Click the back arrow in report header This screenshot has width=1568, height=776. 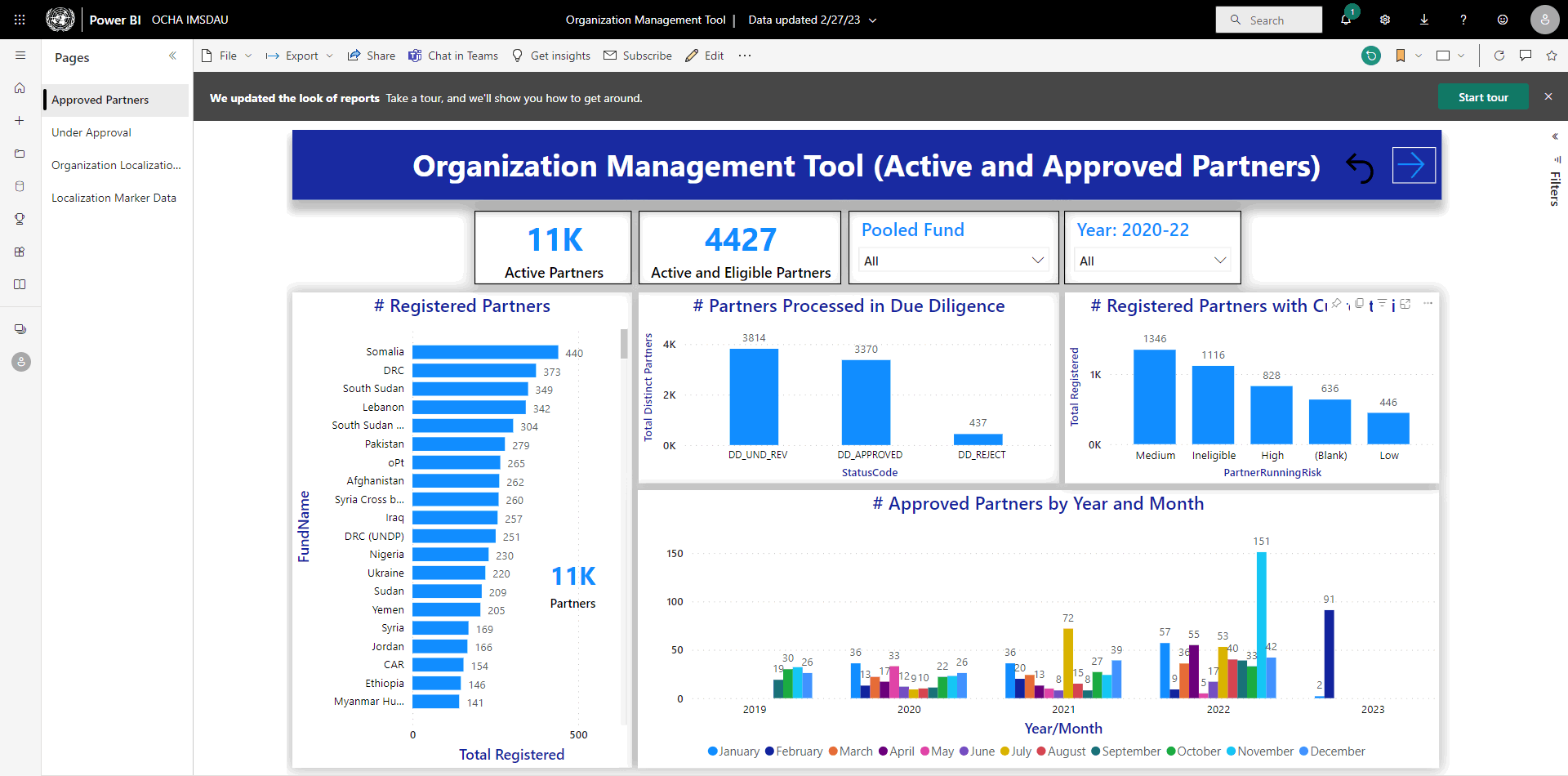coord(1361,167)
